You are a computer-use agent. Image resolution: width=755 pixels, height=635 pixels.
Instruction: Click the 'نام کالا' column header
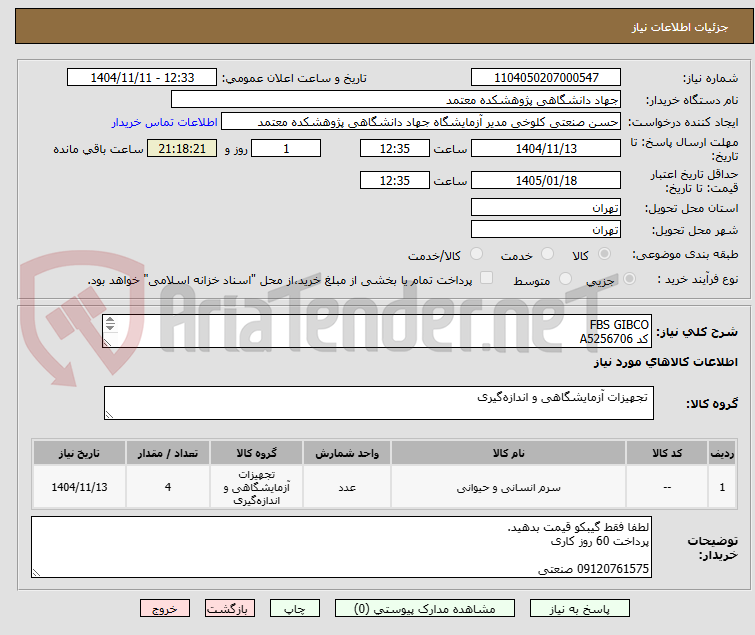pyautogui.click(x=508, y=453)
